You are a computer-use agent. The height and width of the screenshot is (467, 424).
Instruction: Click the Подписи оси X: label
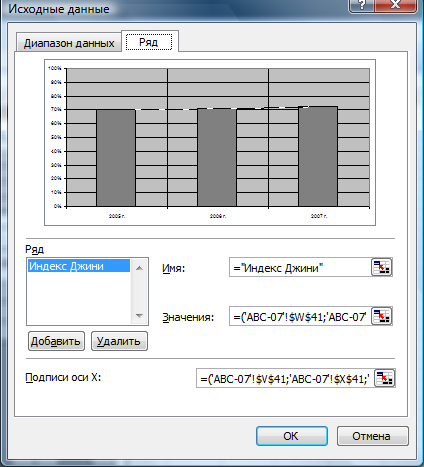63,377
